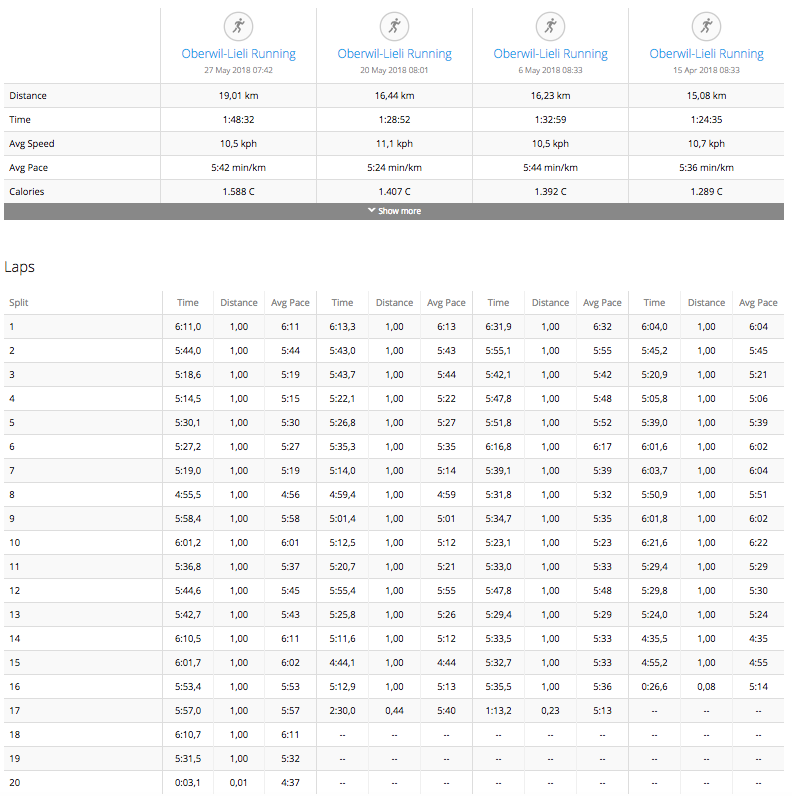Click avg pace 4:37 in split 20

click(290, 783)
